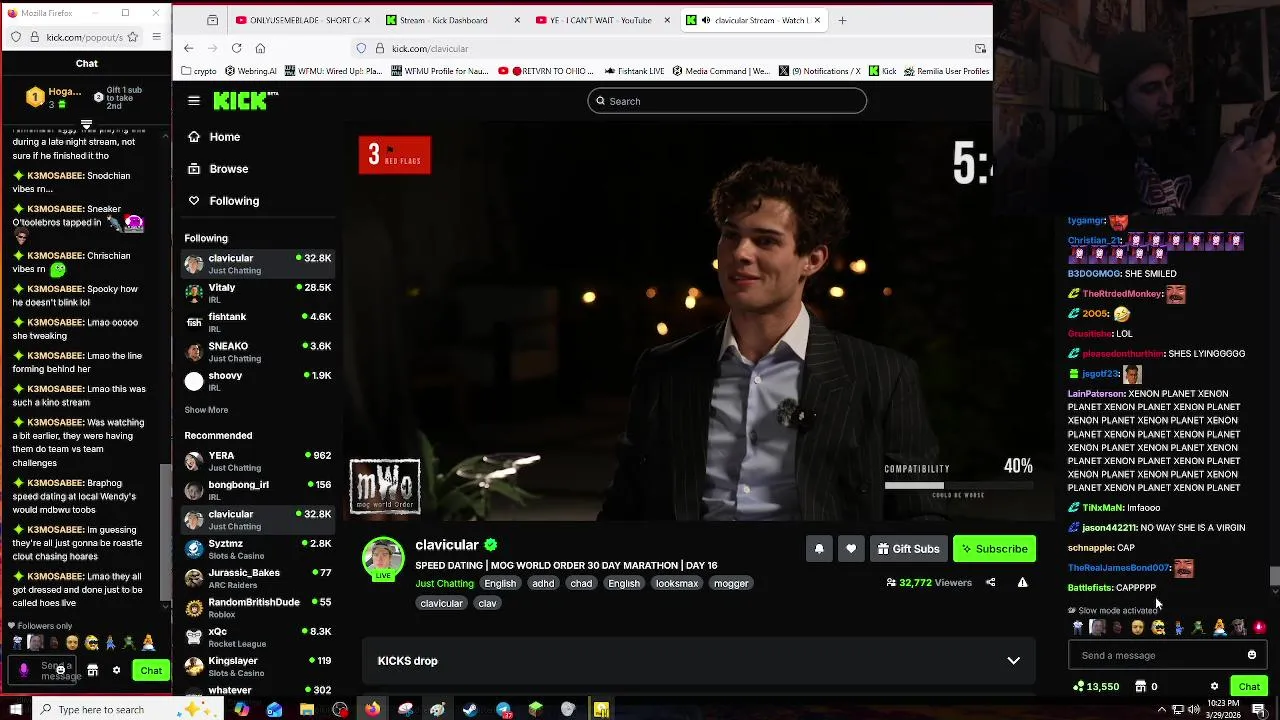Screen dimensions: 1280x720
Task: Click the adhd tag
Action: point(543,583)
